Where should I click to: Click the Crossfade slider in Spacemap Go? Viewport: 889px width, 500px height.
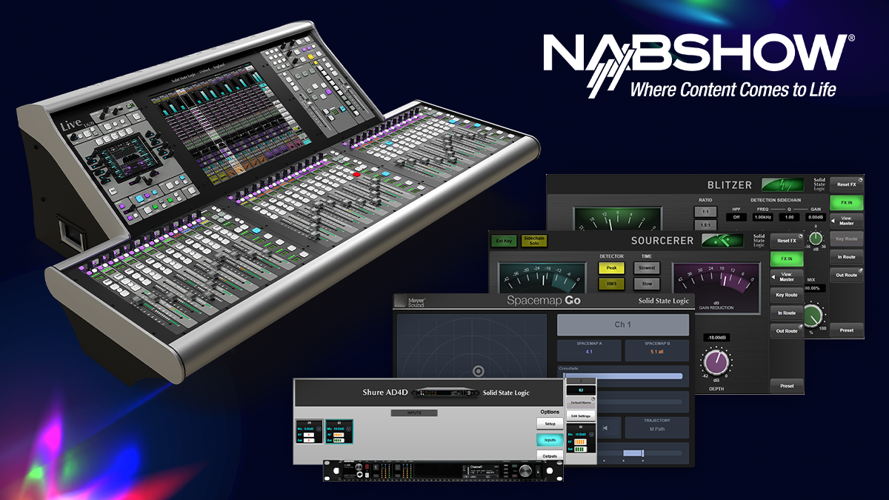(x=623, y=376)
